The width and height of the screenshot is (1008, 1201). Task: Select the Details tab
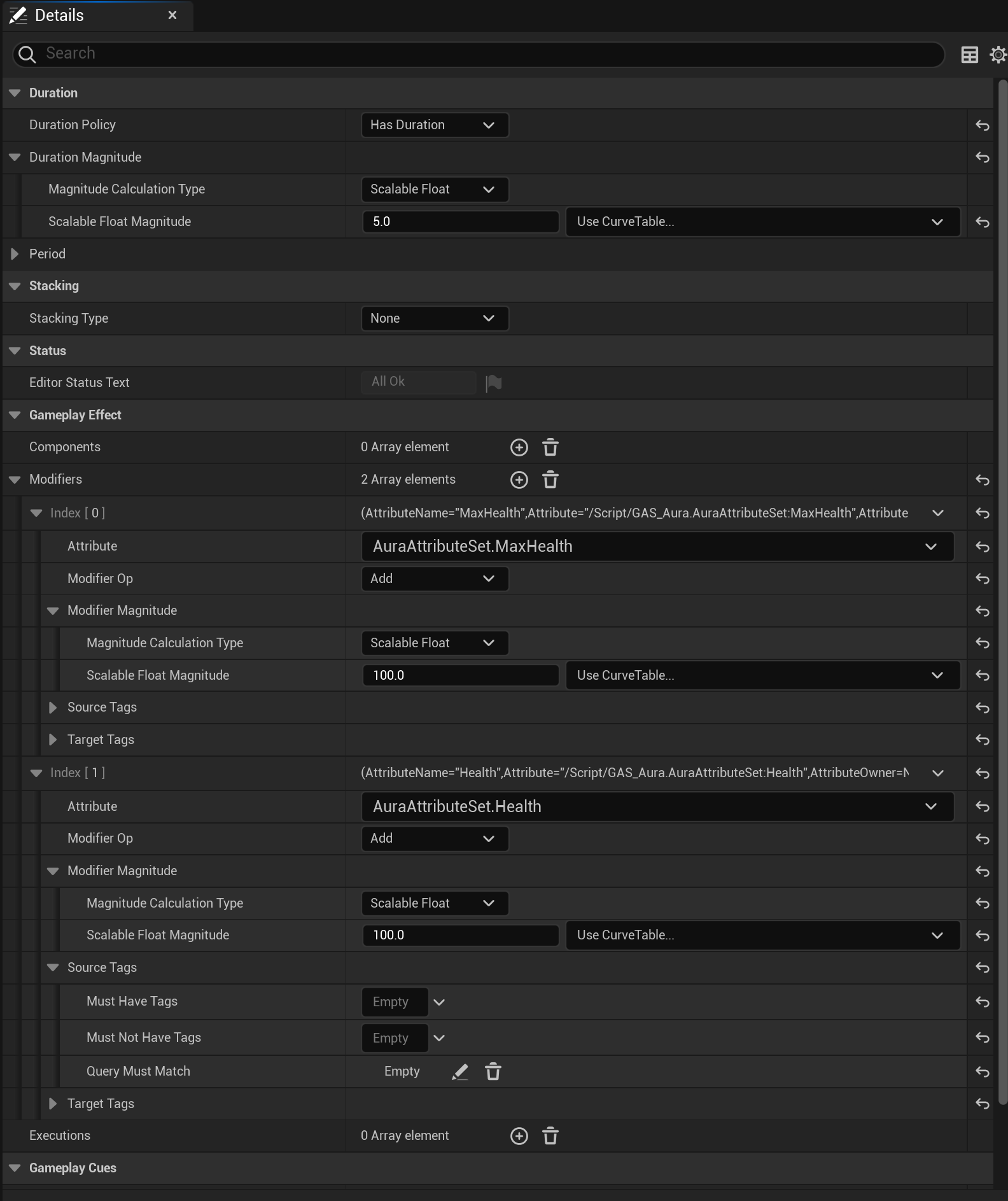[59, 15]
